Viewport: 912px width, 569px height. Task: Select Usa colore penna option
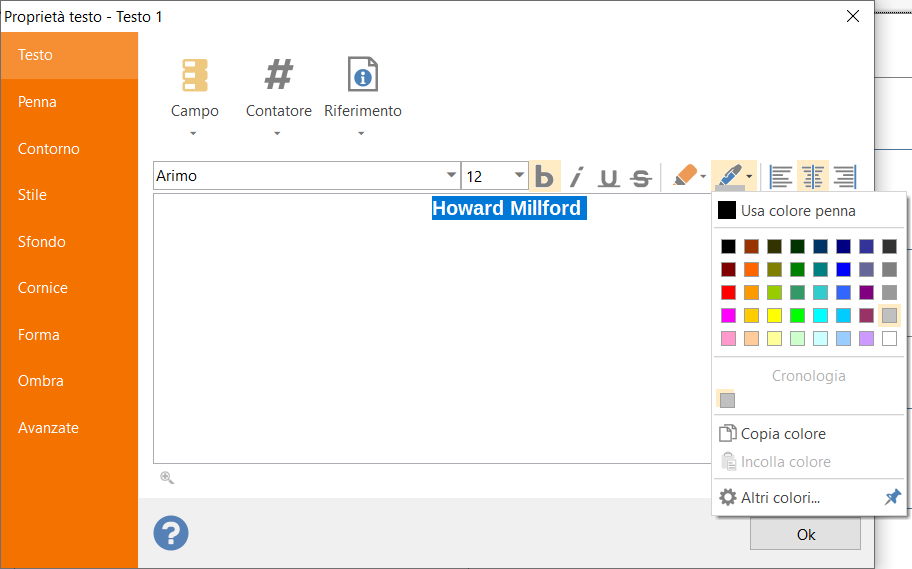point(809,211)
